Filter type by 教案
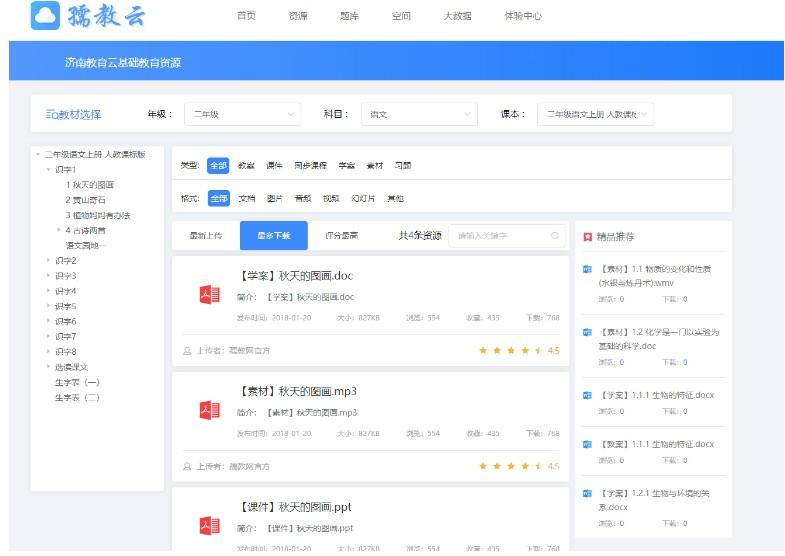This screenshot has height=556, width=785. (x=246, y=166)
